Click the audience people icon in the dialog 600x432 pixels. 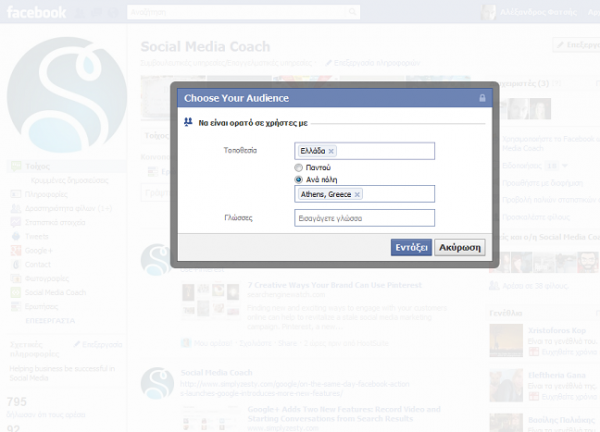pos(188,122)
